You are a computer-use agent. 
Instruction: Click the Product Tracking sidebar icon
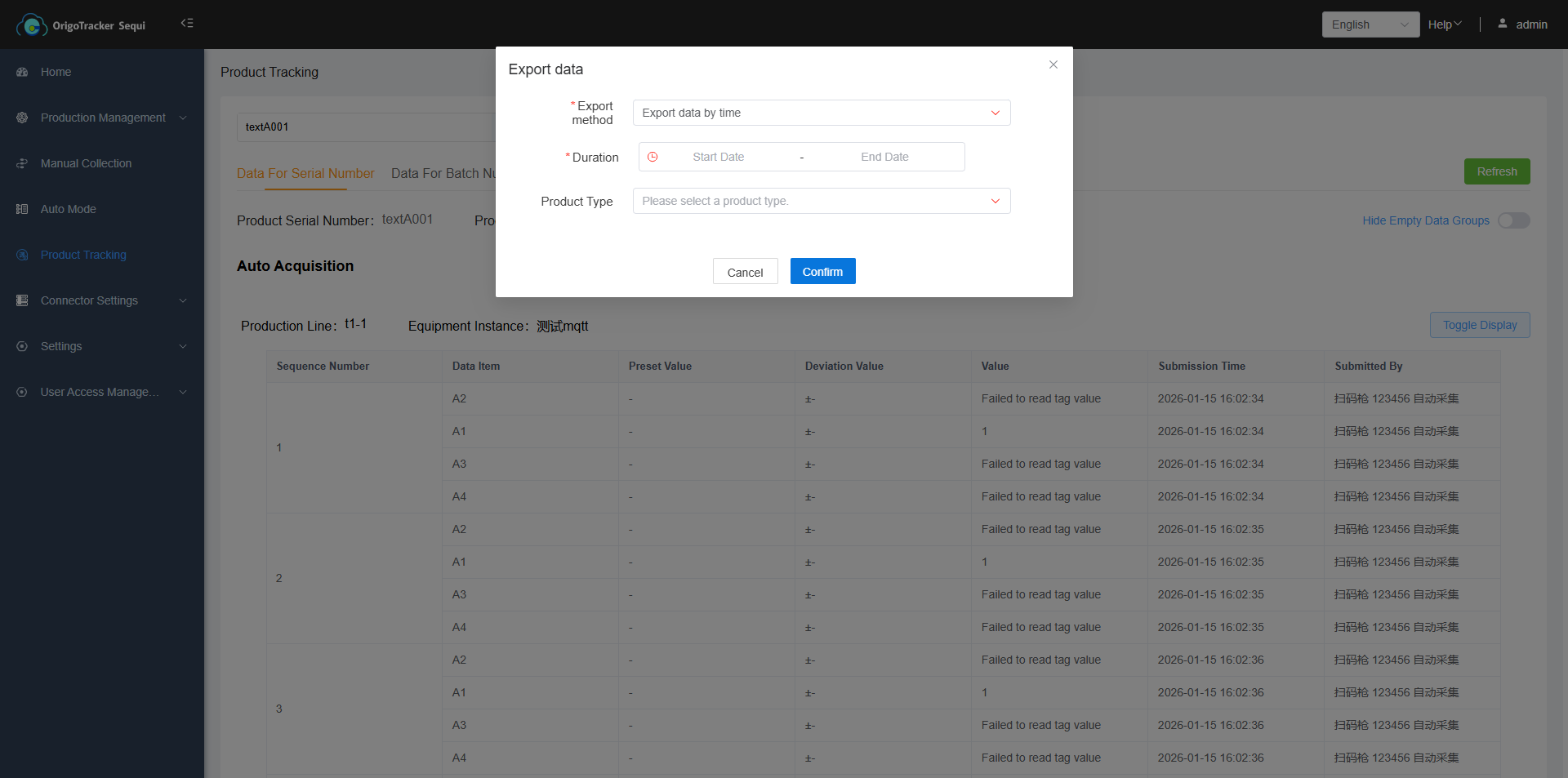[22, 255]
